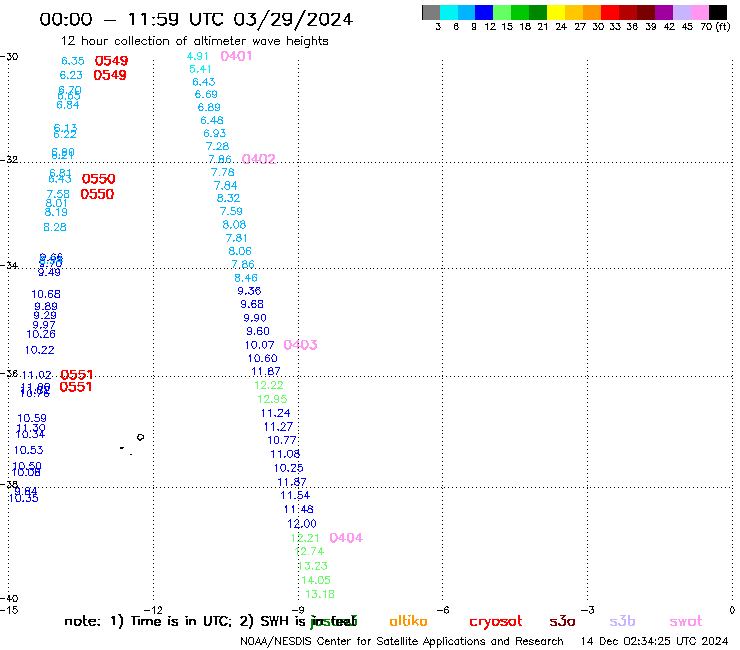The height and width of the screenshot is (650, 740).
Task: Click the wave height value 8.46
Action: point(246,278)
